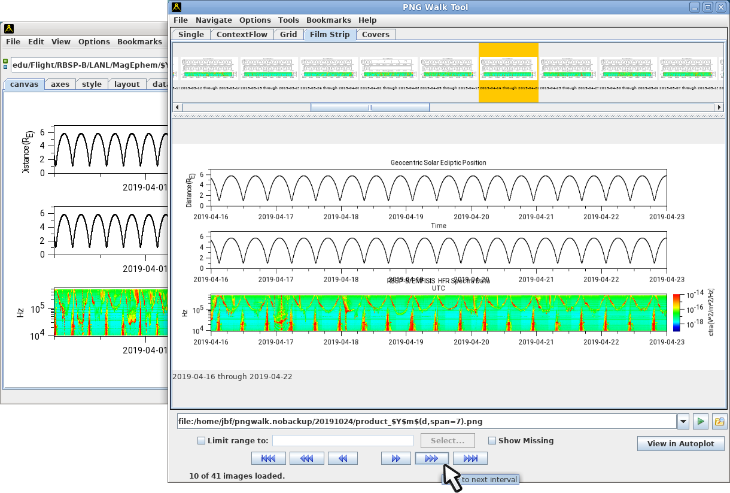730x493 pixels.
Task: Switch to the Covers tab
Action: [x=376, y=34]
